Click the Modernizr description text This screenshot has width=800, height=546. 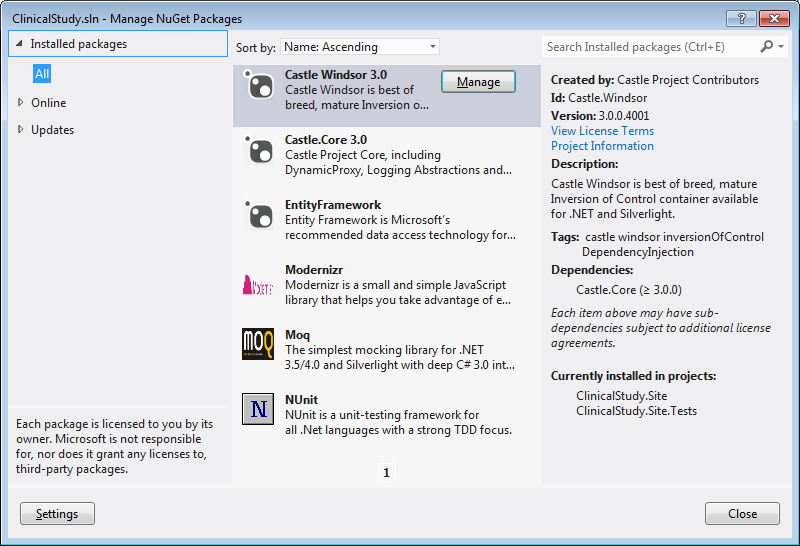coord(397,292)
